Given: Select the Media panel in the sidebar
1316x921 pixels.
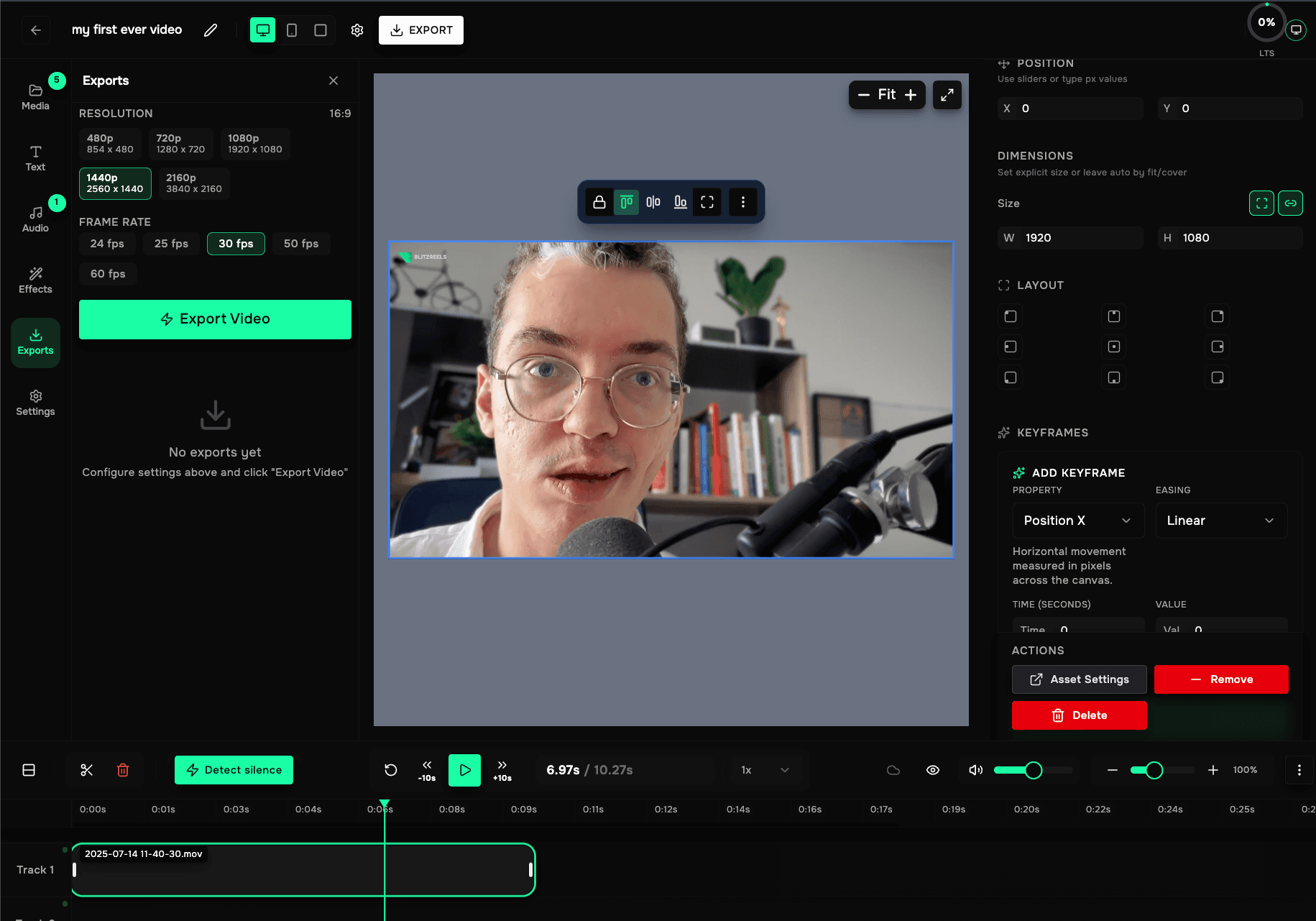Looking at the screenshot, I should 35,94.
